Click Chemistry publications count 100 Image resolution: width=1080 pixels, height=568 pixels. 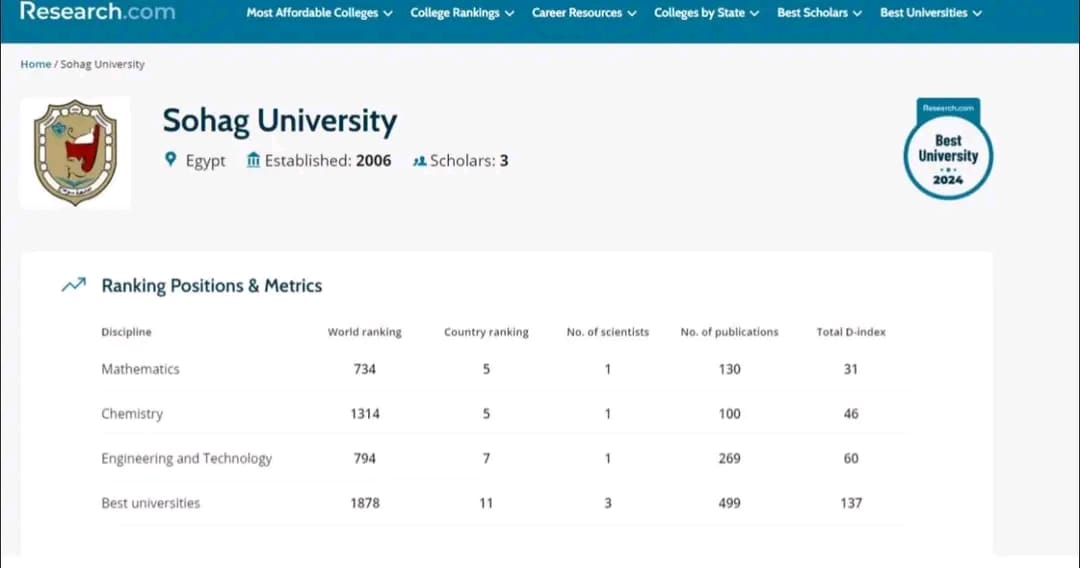pyautogui.click(x=729, y=414)
